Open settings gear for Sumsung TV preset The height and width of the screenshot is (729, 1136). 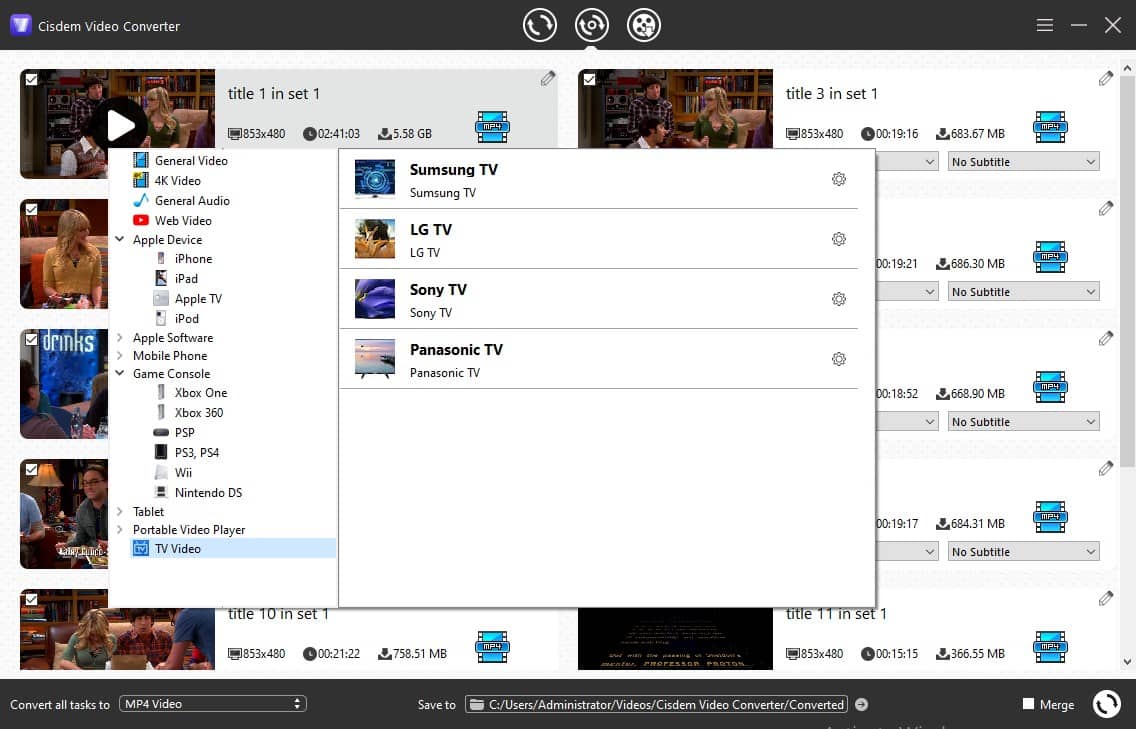tap(839, 179)
